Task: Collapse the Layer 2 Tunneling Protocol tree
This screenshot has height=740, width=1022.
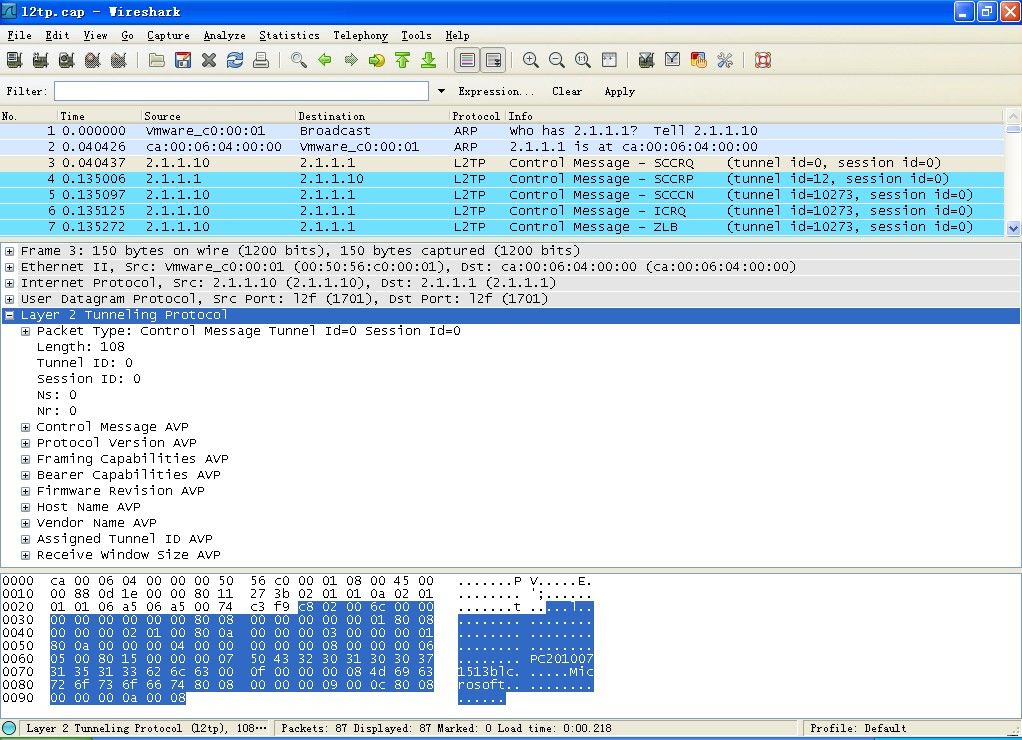Action: tap(10, 315)
